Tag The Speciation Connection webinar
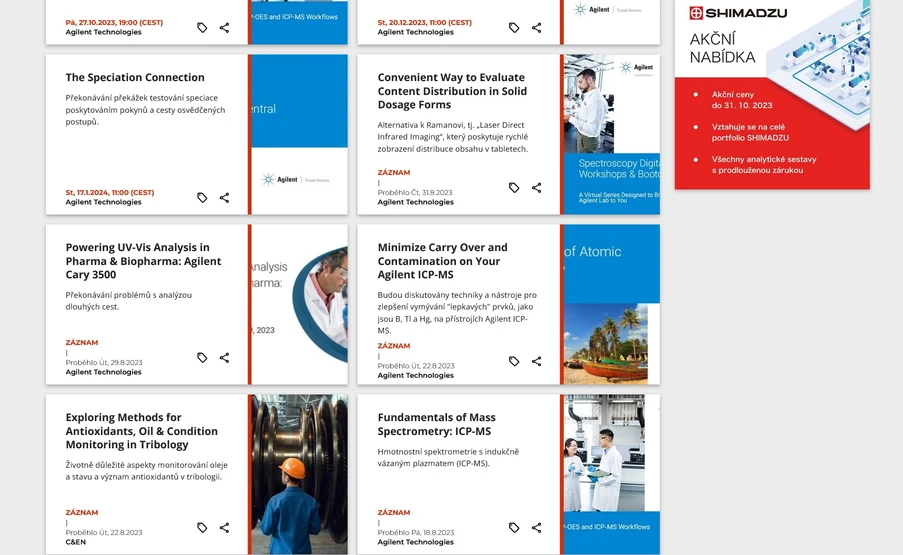 [202, 197]
